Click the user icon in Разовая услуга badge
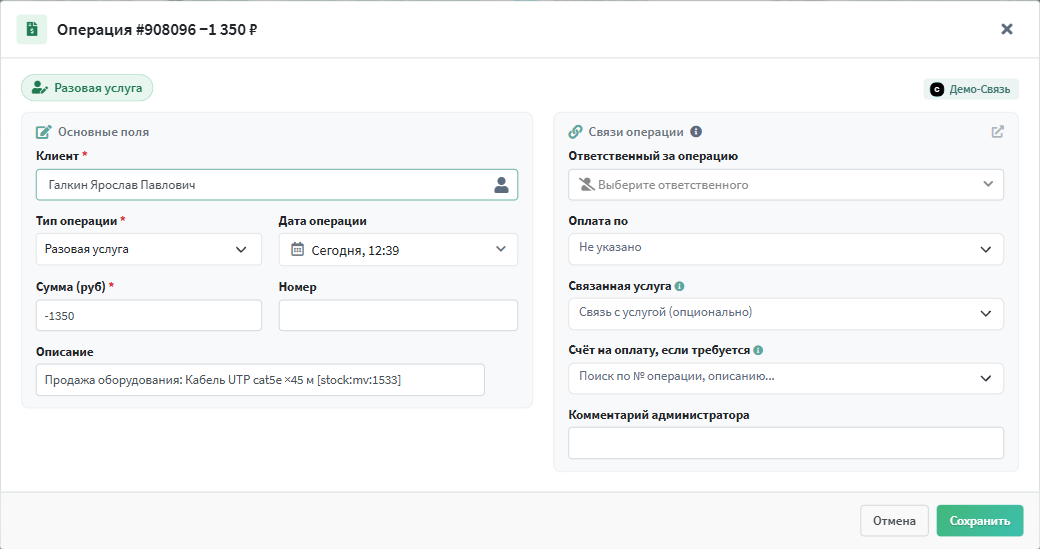 click(40, 88)
